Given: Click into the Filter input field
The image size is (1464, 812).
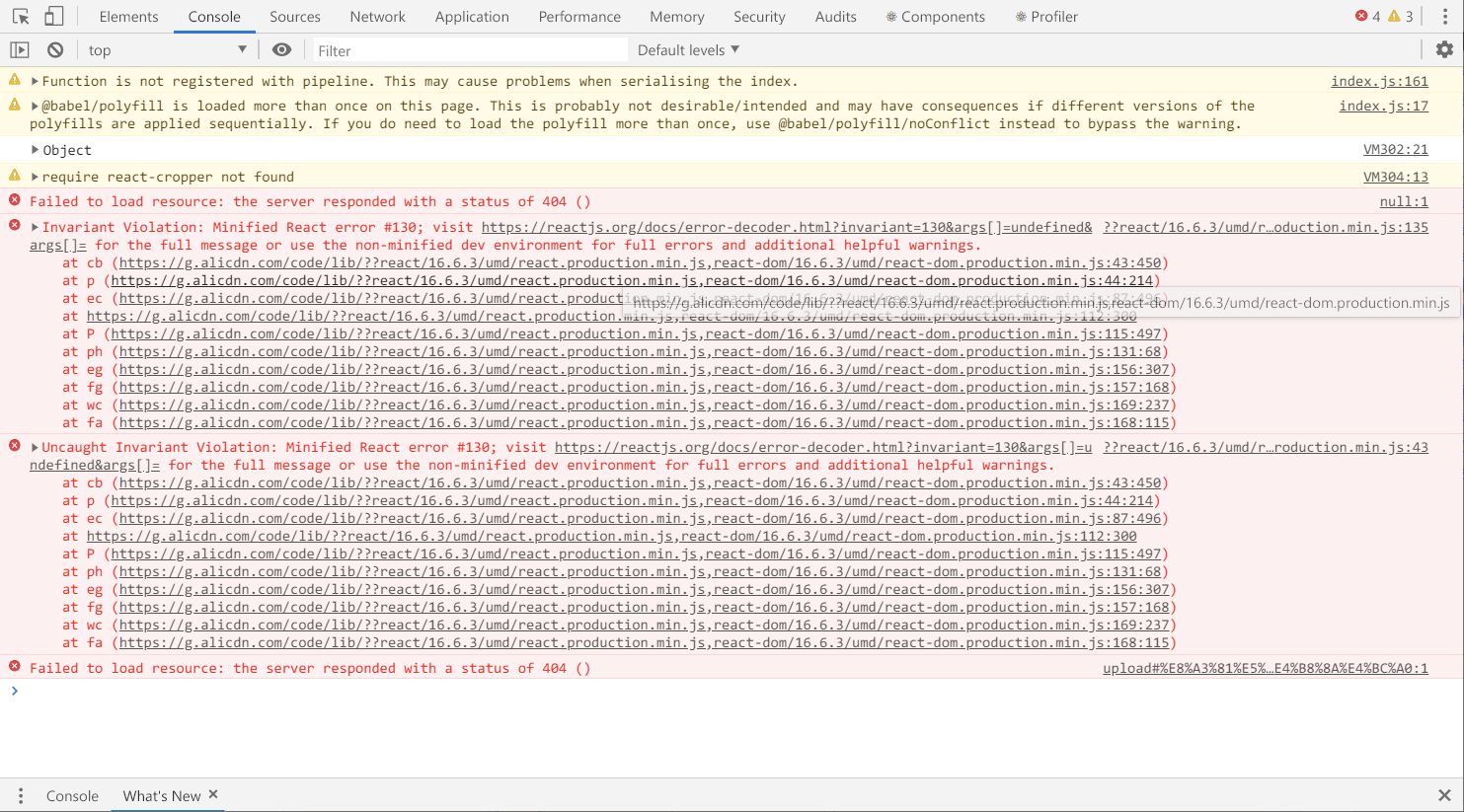Looking at the screenshot, I should [469, 50].
